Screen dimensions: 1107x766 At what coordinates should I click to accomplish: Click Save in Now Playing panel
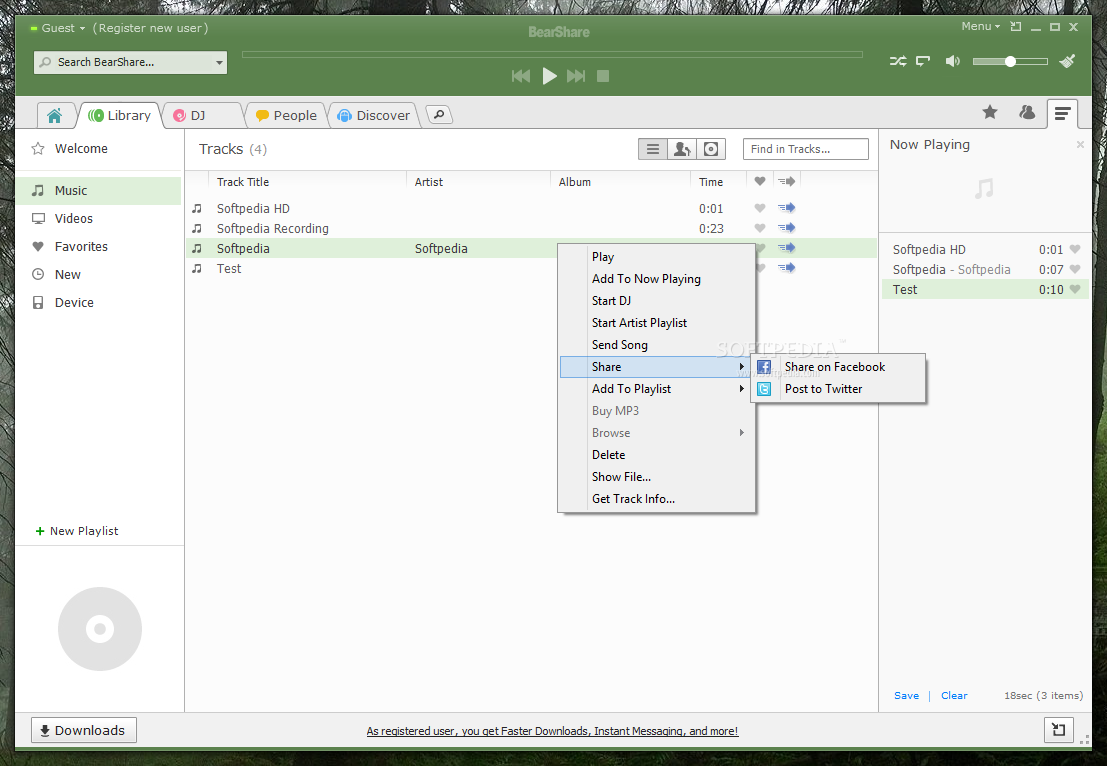906,695
